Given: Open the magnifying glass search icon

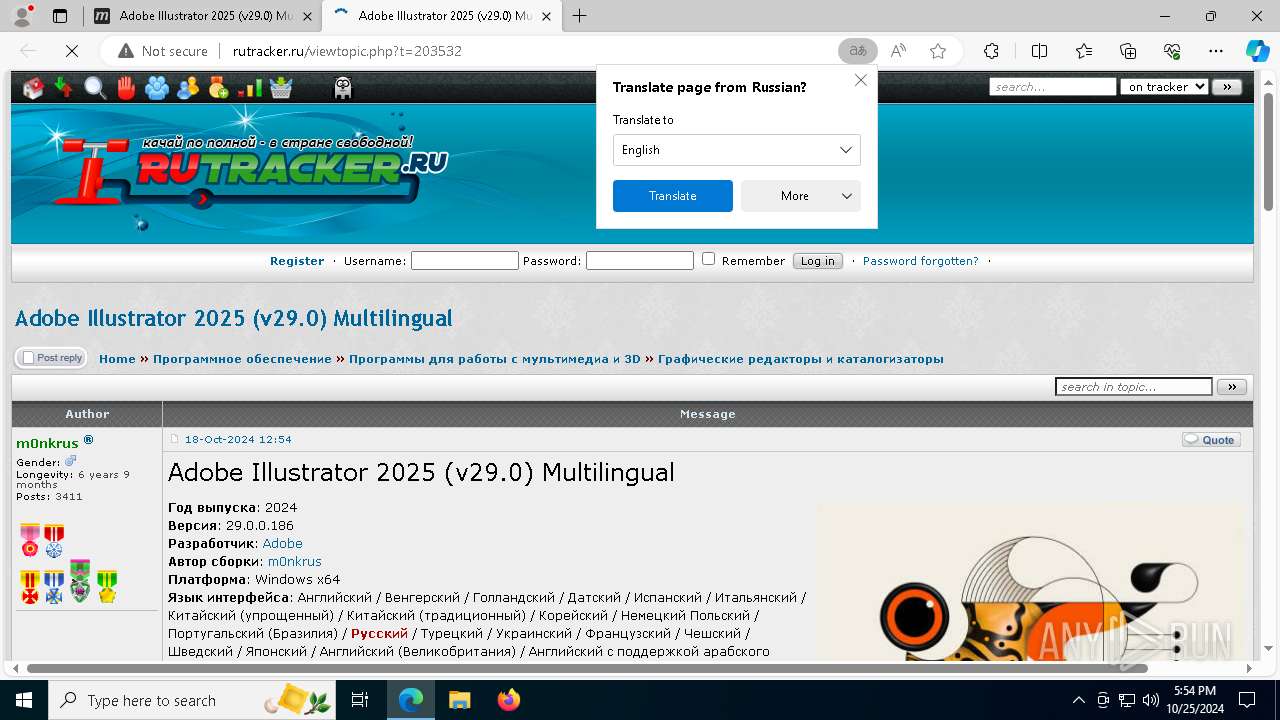Looking at the screenshot, I should pyautogui.click(x=95, y=88).
